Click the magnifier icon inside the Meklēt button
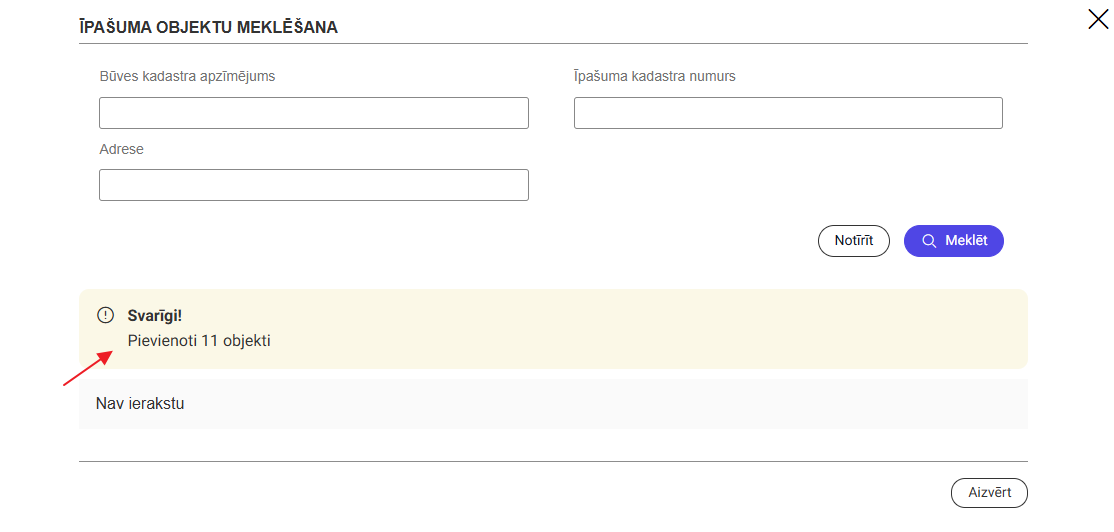This screenshot has width=1114, height=532. (x=929, y=241)
